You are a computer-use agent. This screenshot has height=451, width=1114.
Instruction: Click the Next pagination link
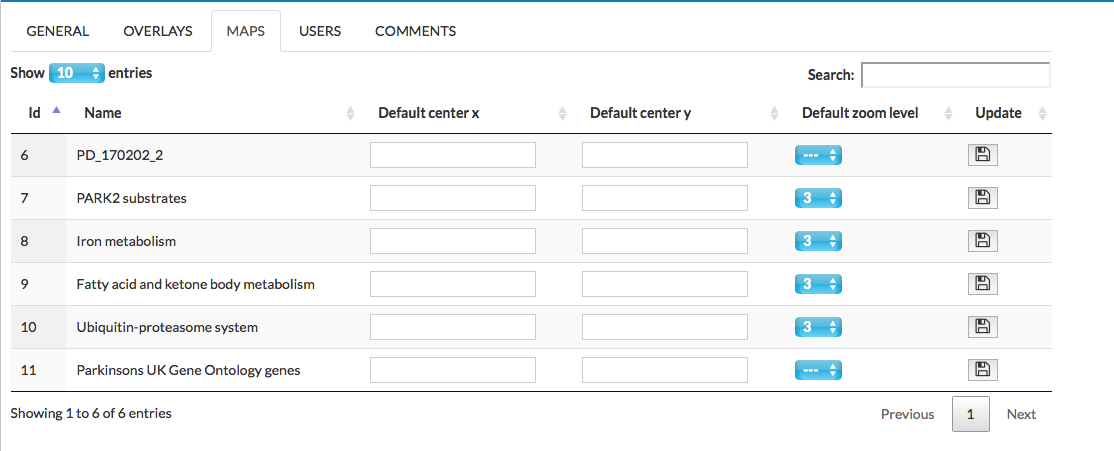(x=1021, y=414)
